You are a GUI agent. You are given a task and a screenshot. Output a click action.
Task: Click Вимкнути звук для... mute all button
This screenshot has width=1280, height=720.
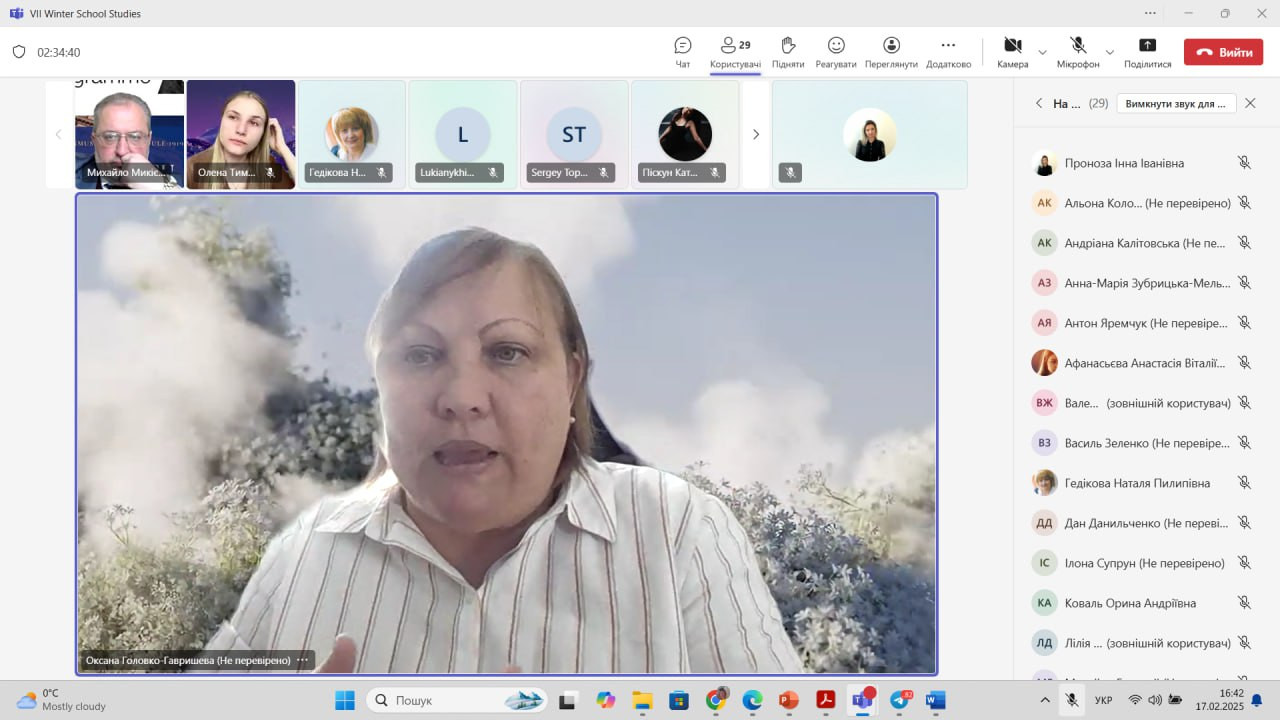1176,103
